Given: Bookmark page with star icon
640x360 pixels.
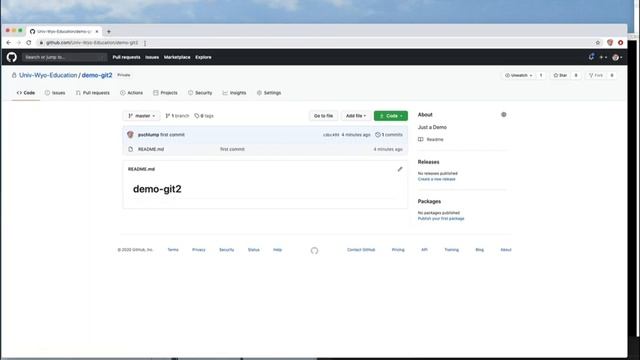Looking at the screenshot, I should [x=598, y=42].
